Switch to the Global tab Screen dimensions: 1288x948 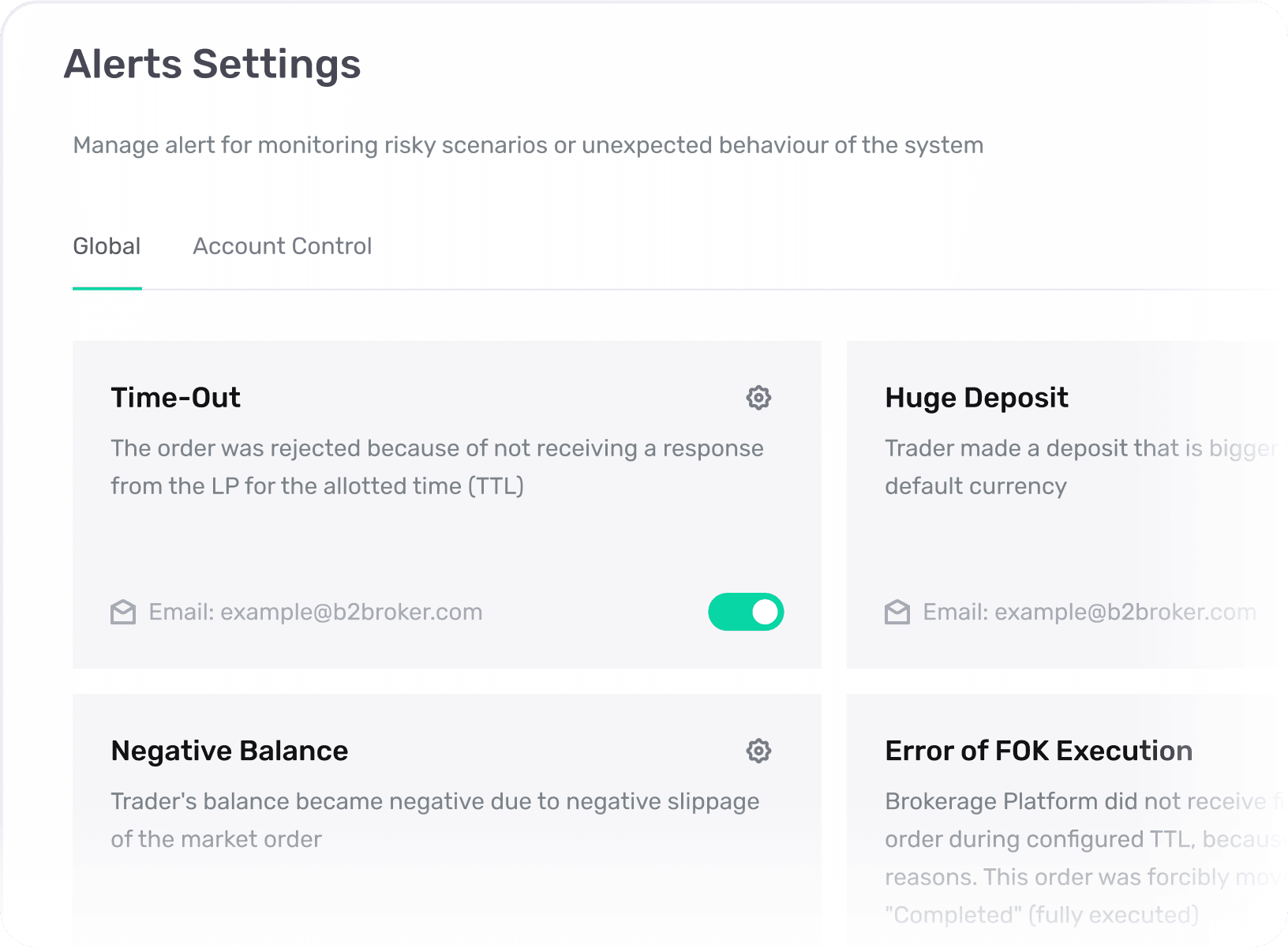tap(107, 246)
